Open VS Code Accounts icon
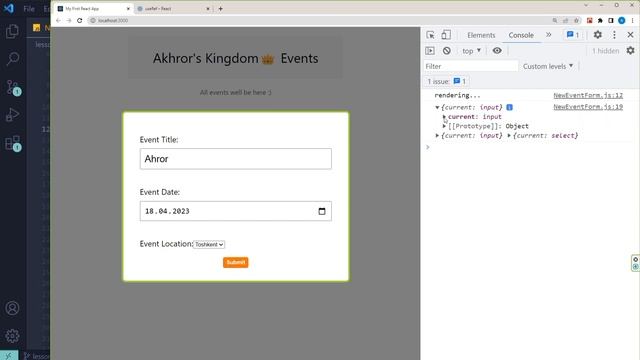This screenshot has height=360, width=640. tap(12, 308)
